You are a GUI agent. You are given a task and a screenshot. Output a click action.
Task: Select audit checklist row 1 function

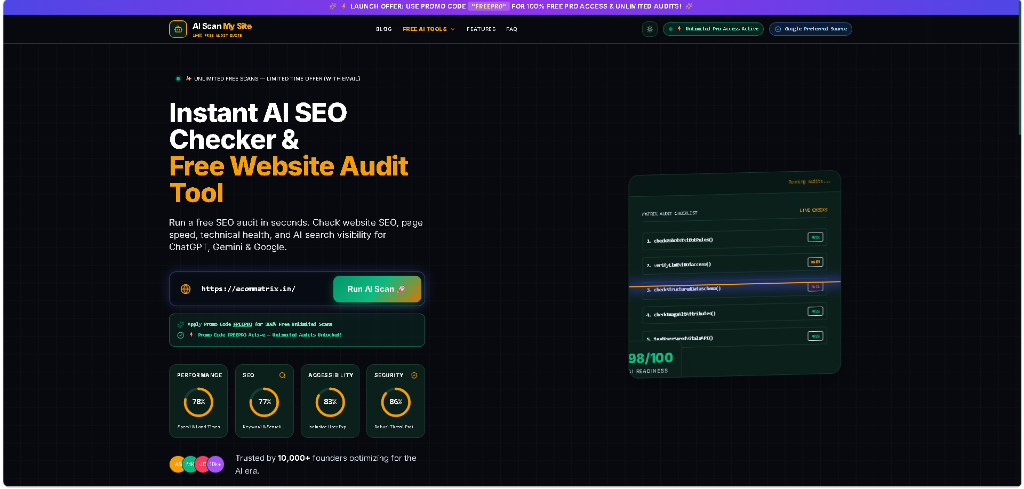[680, 240]
